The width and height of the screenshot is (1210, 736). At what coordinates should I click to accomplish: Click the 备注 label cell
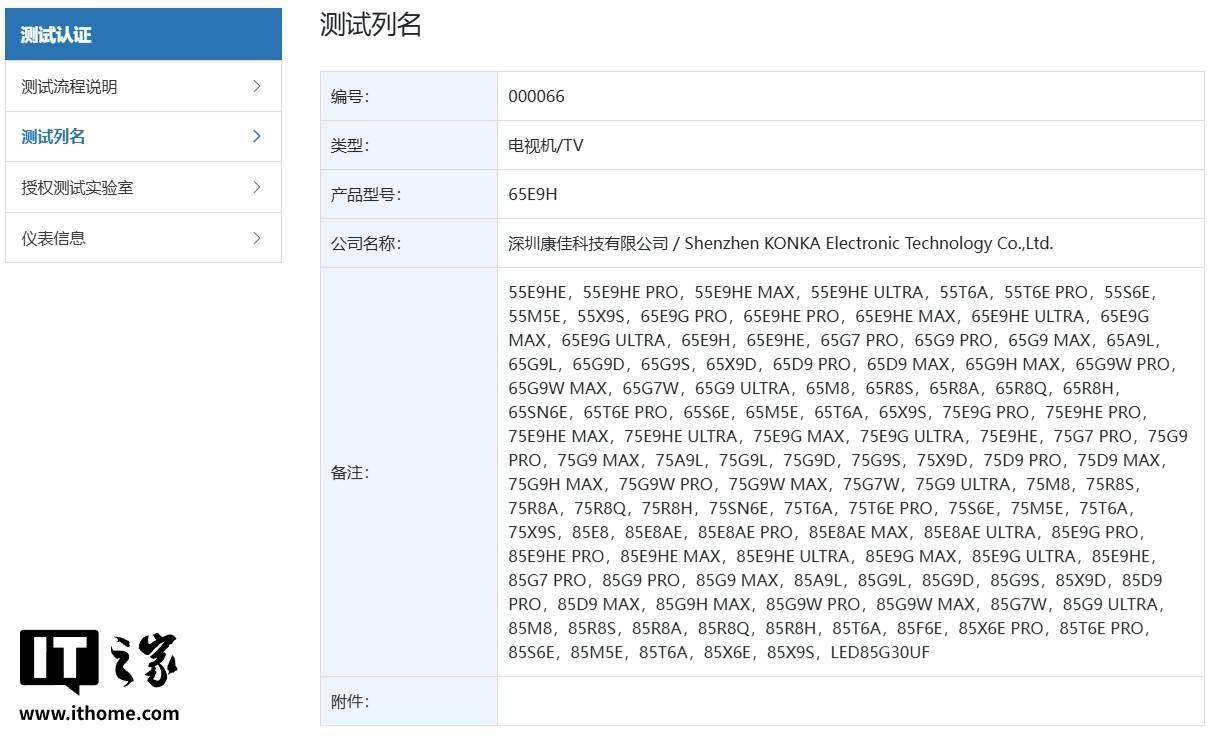point(409,472)
